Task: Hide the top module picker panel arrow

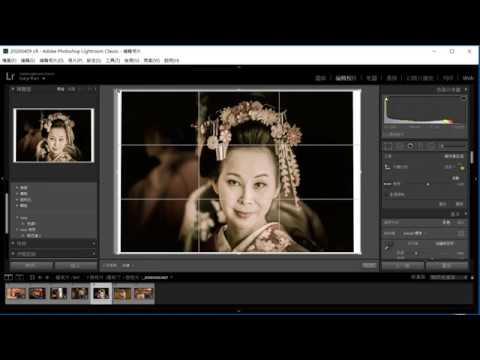Action: (239, 67)
